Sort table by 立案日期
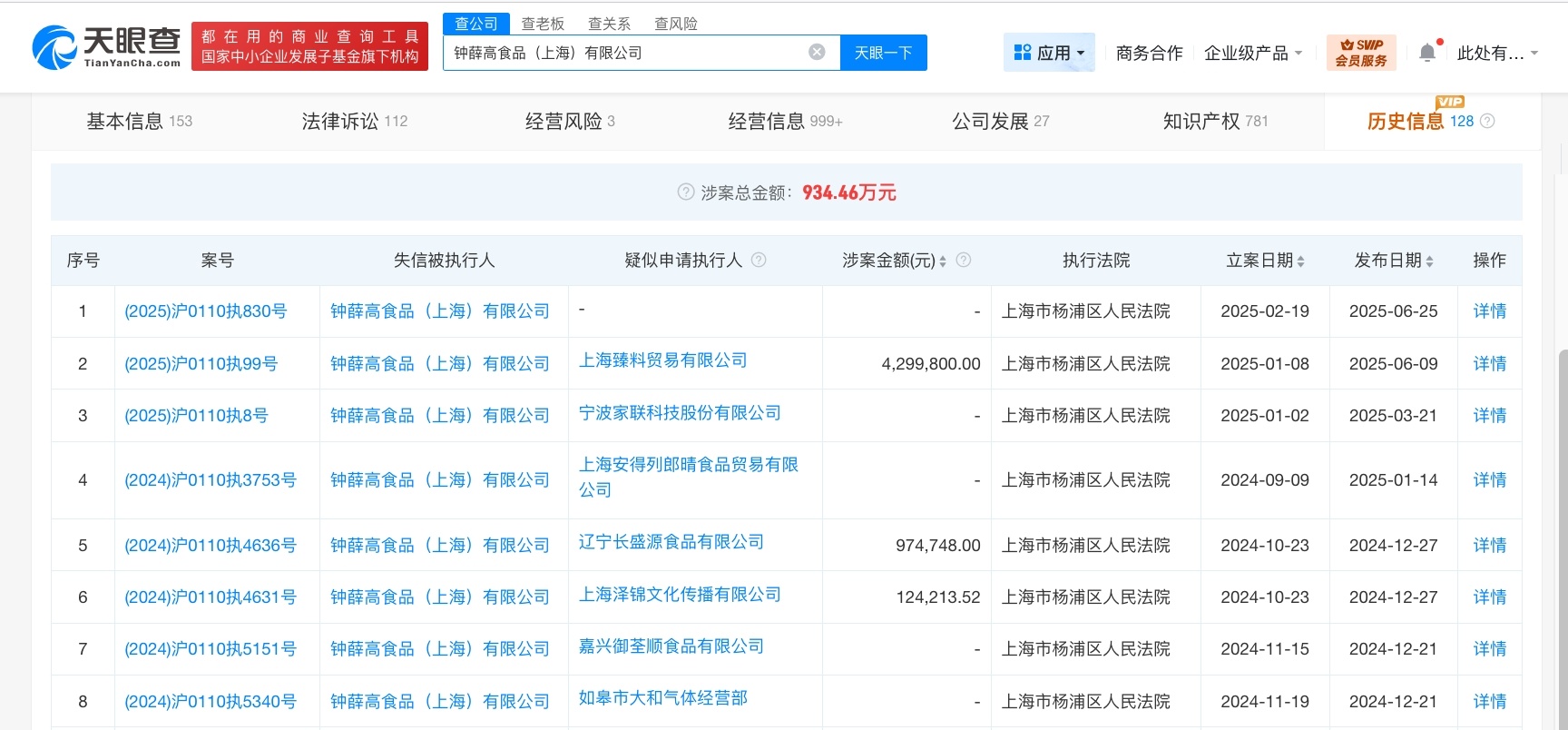Screen dimensions: 1568x730 point(1300,261)
